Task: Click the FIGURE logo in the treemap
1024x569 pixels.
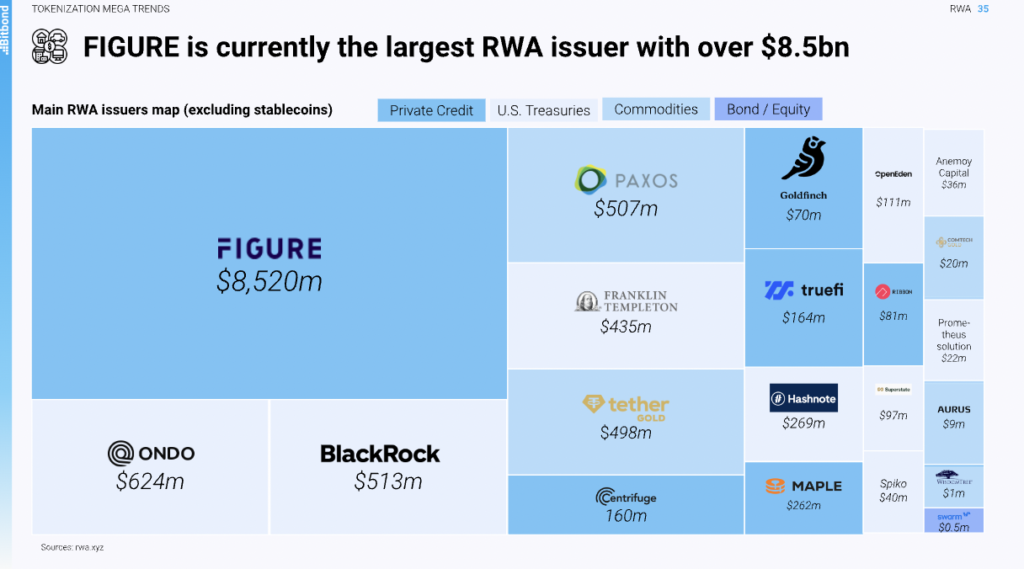Action: [x=269, y=248]
